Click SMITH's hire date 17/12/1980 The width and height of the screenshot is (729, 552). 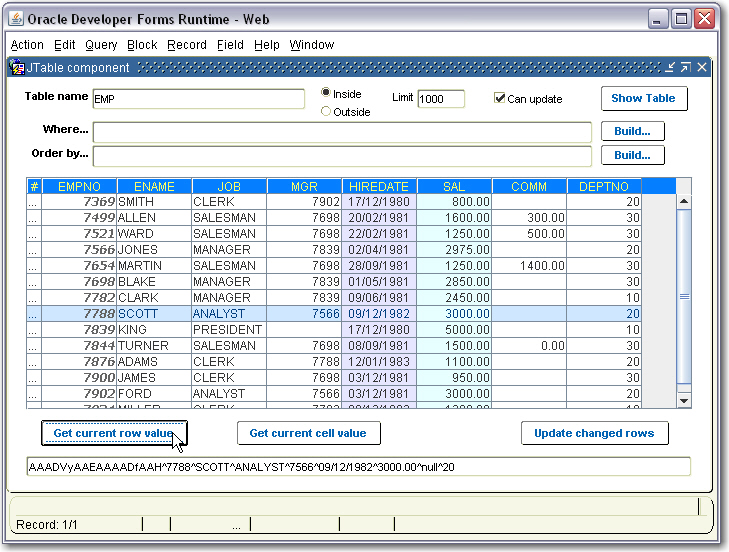click(x=379, y=201)
